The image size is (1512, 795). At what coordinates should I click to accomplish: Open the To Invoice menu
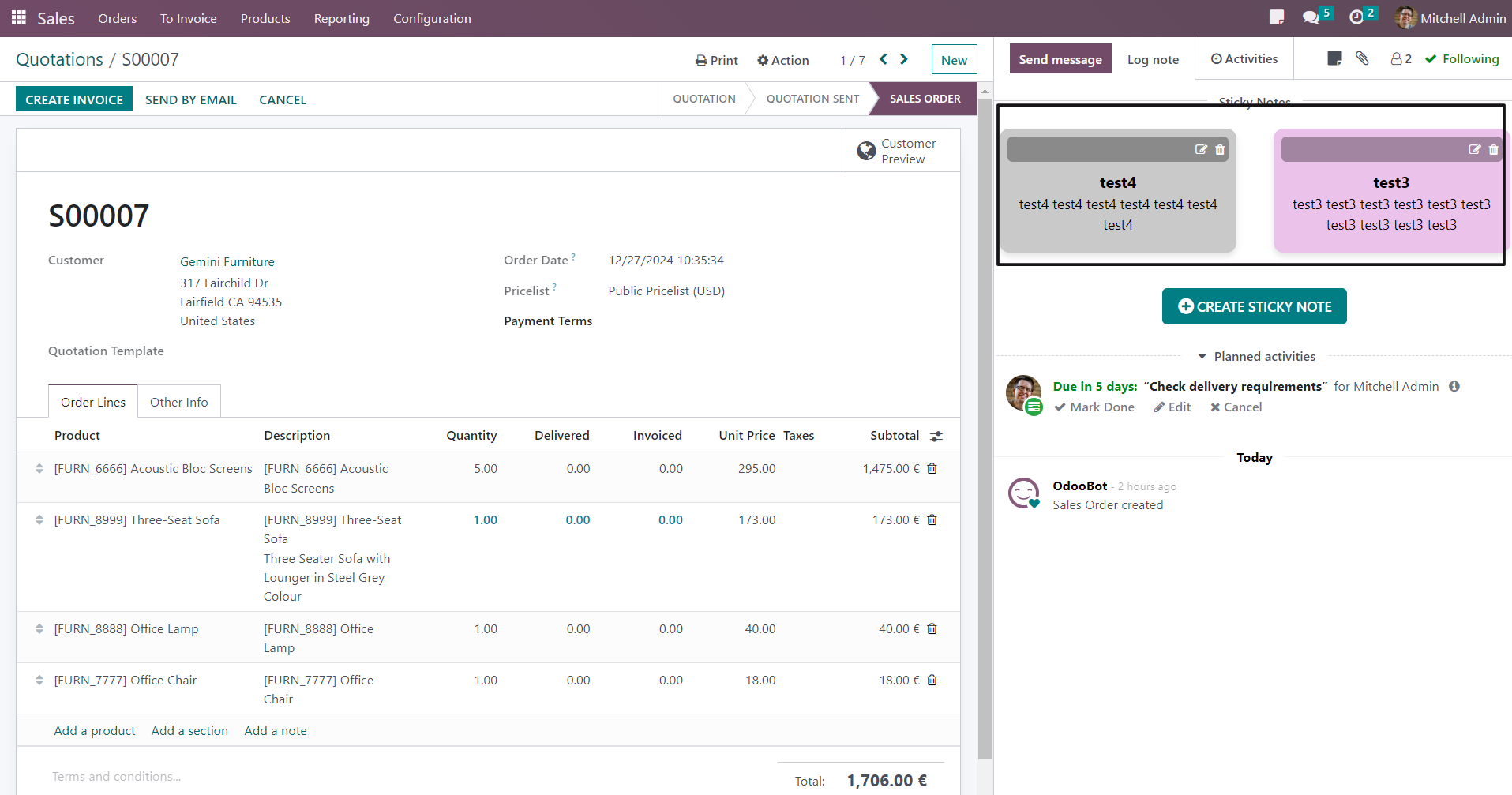189,18
